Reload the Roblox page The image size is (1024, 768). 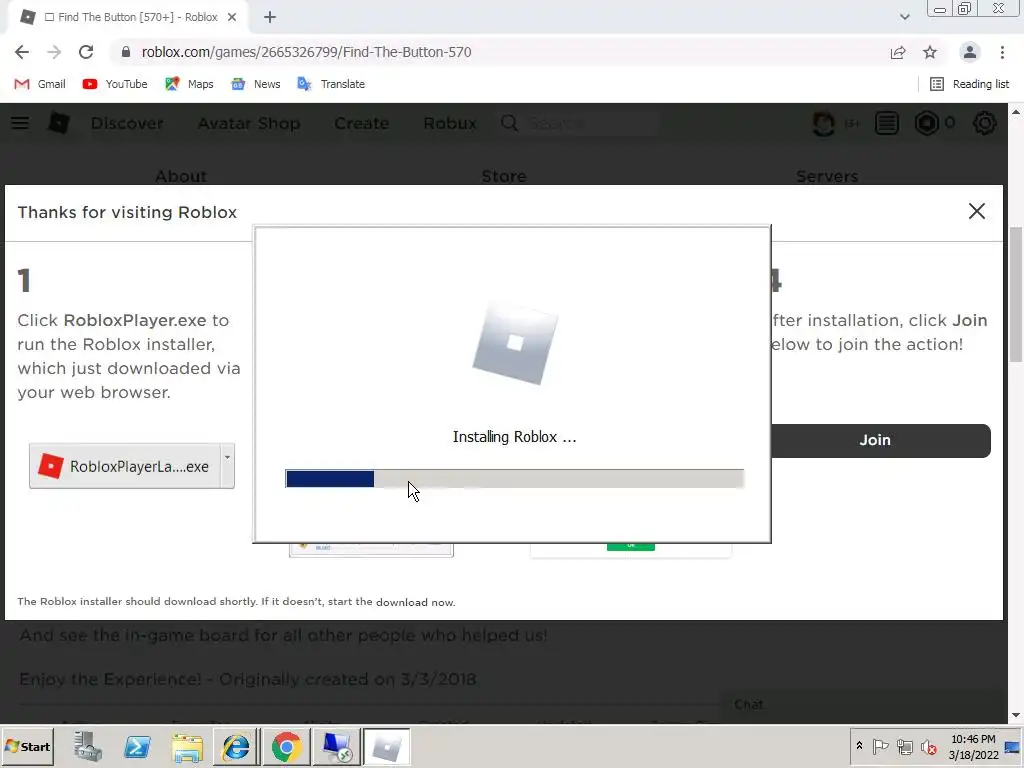click(x=86, y=52)
